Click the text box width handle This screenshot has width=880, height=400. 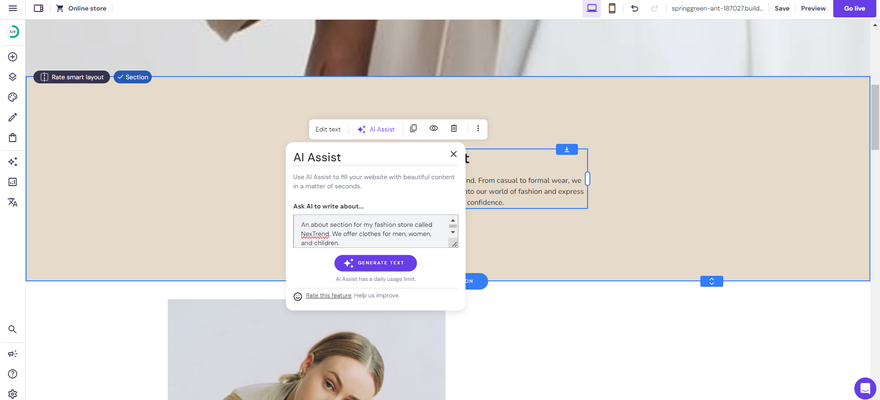(x=588, y=178)
